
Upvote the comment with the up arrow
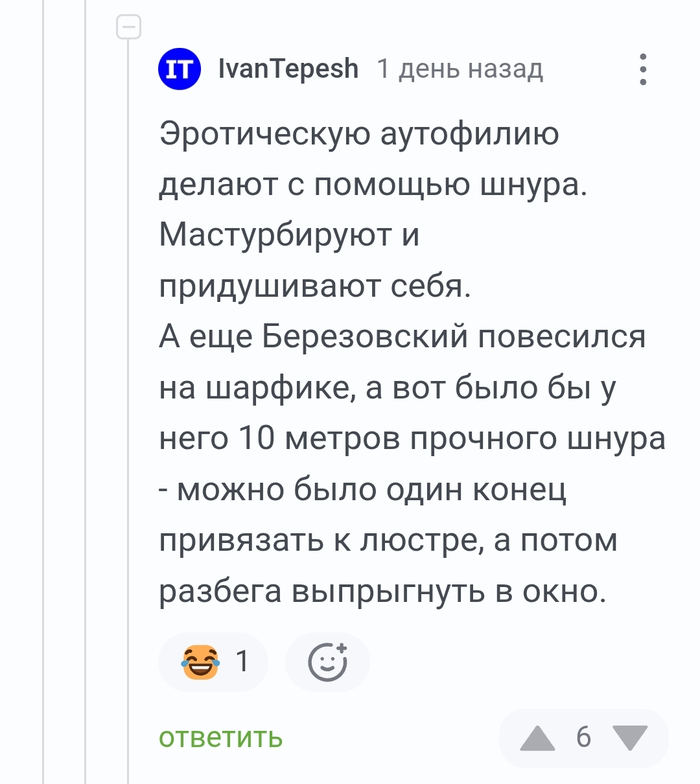[538, 739]
